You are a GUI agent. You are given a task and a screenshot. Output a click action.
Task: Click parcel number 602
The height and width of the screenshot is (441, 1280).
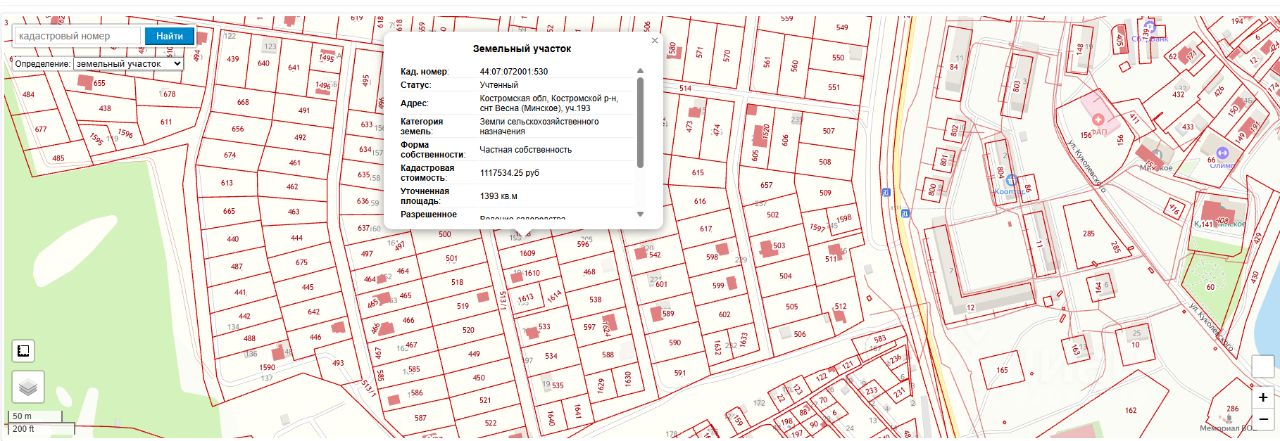(x=725, y=314)
